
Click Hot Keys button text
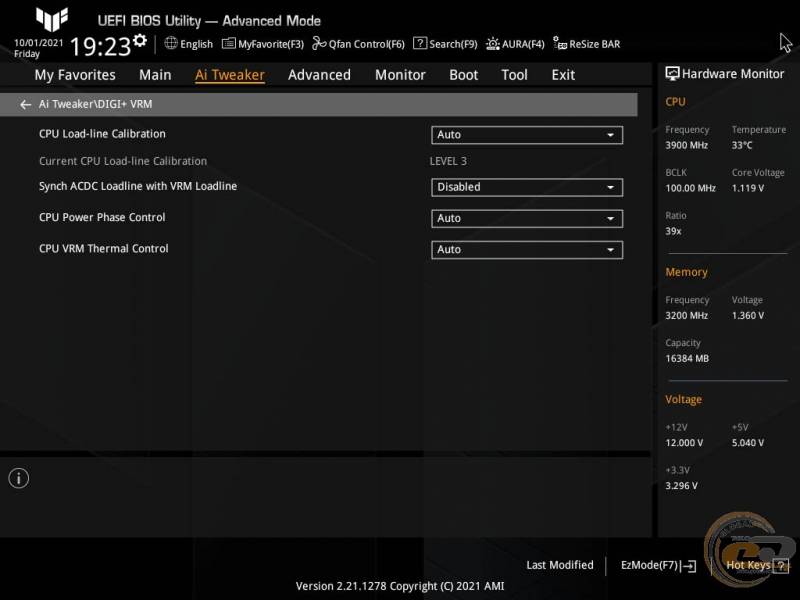click(748, 565)
